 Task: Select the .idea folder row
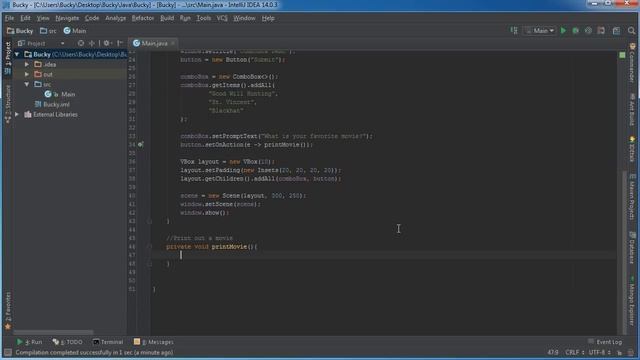coord(70,64)
